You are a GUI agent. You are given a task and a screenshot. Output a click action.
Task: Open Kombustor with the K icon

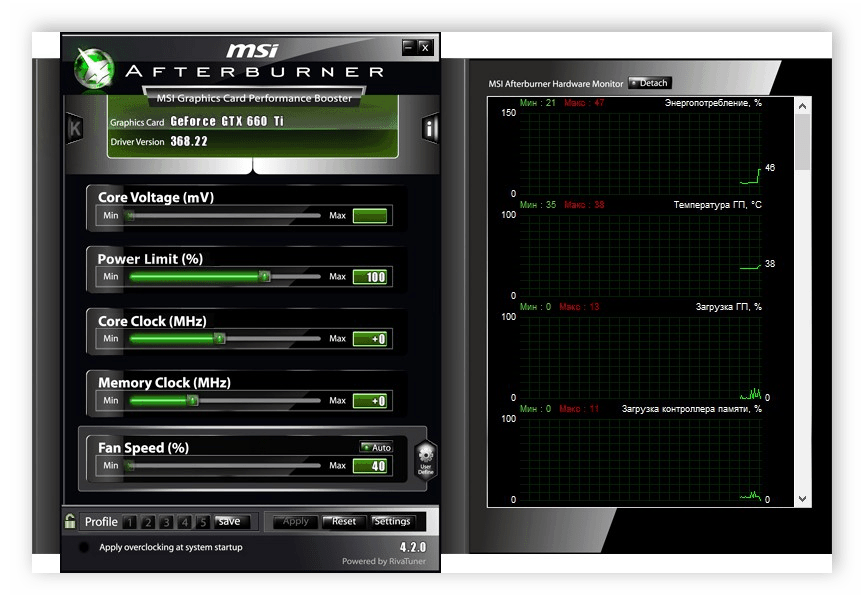click(x=75, y=128)
